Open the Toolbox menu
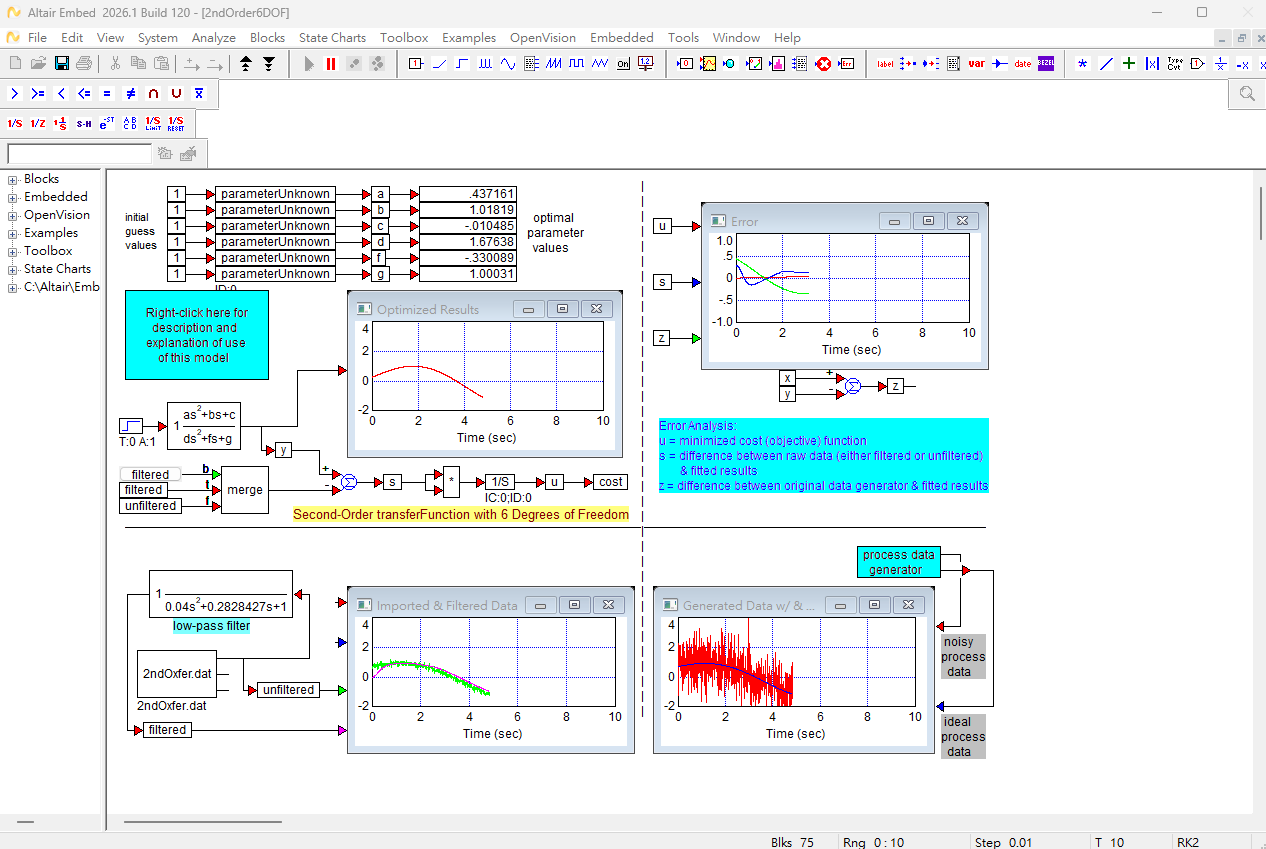Image resolution: width=1266 pixels, height=849 pixels. (x=404, y=37)
